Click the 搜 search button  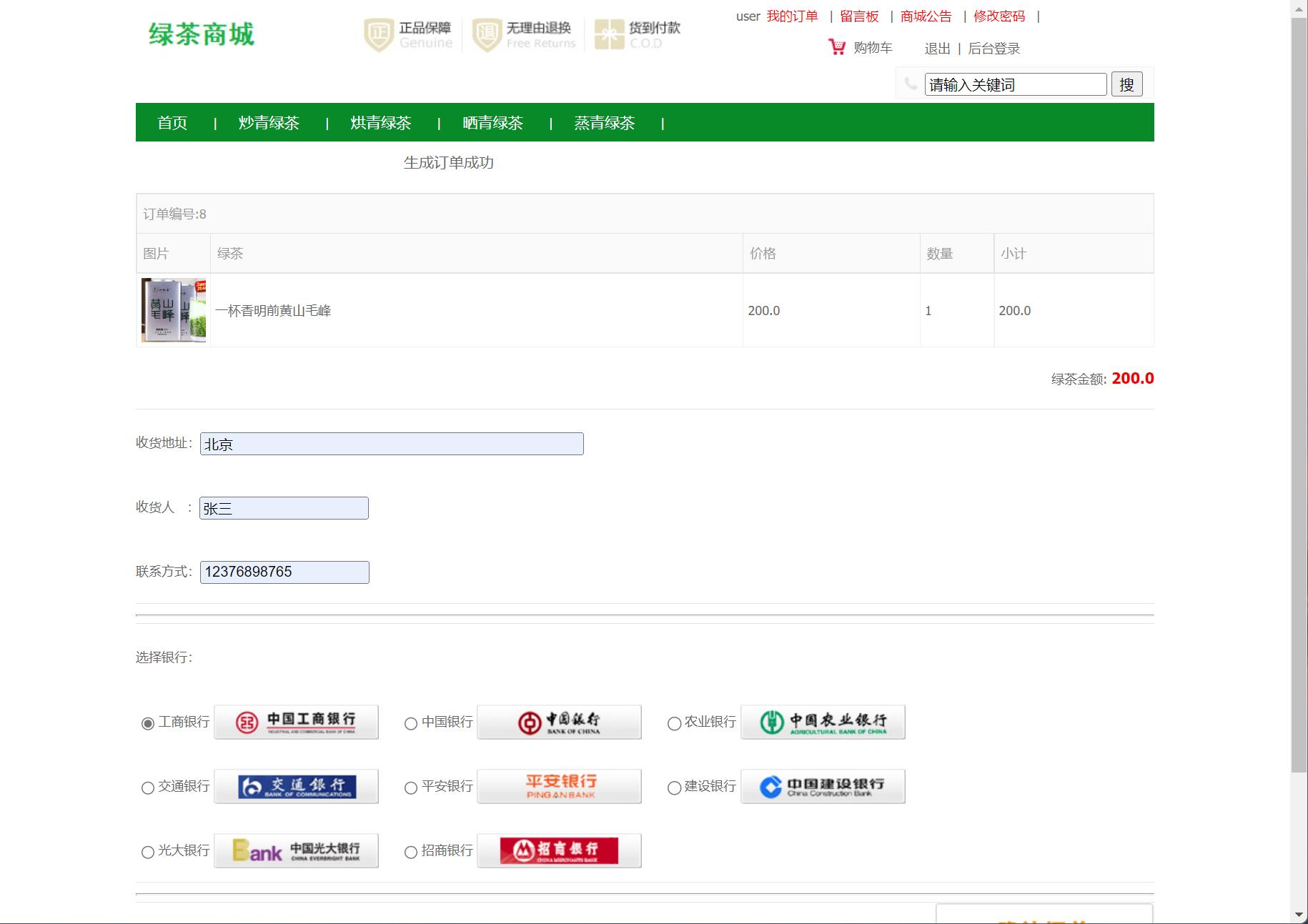pyautogui.click(x=1126, y=84)
